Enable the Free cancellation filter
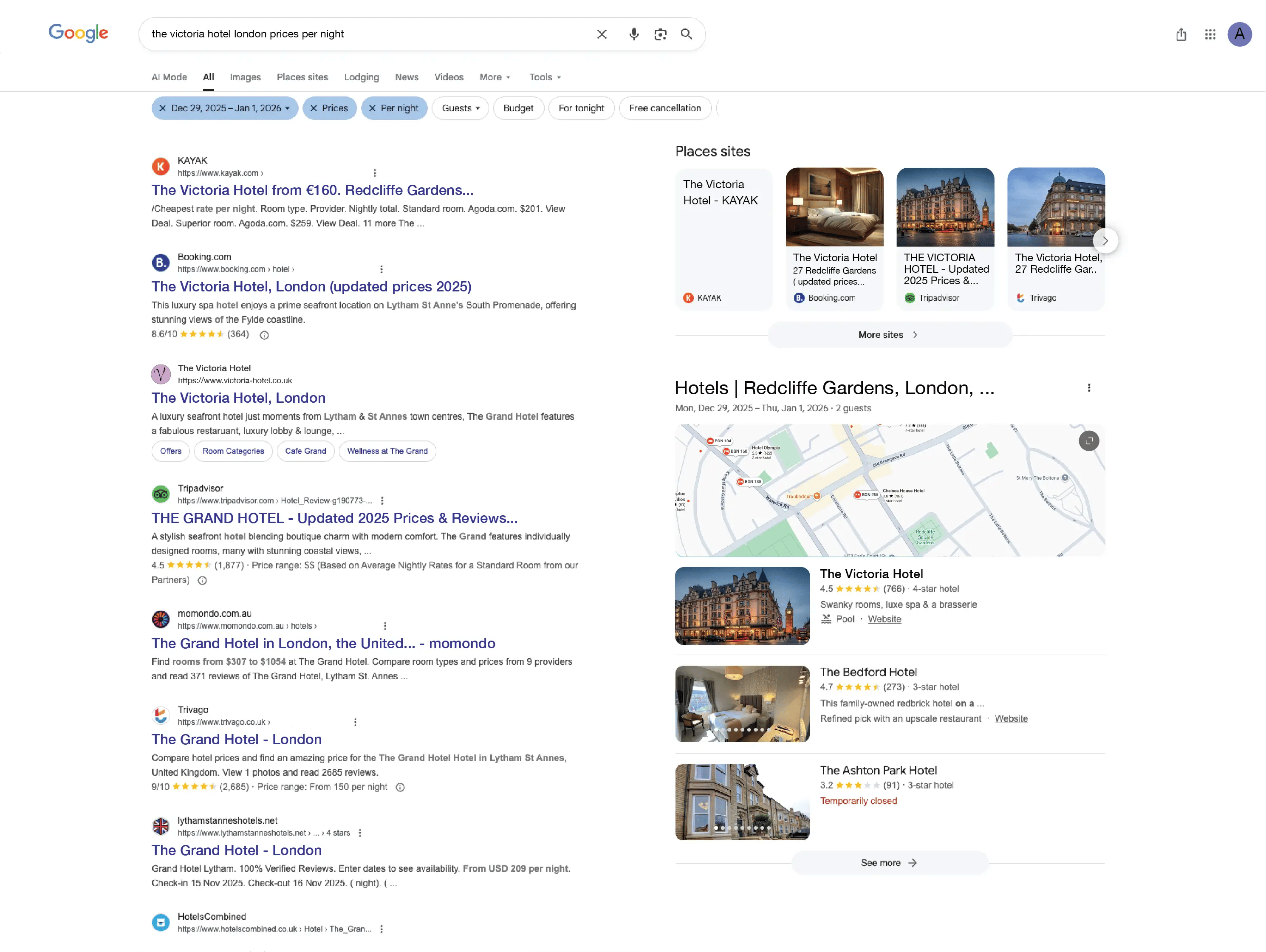The height and width of the screenshot is (952, 1266). [664, 107]
